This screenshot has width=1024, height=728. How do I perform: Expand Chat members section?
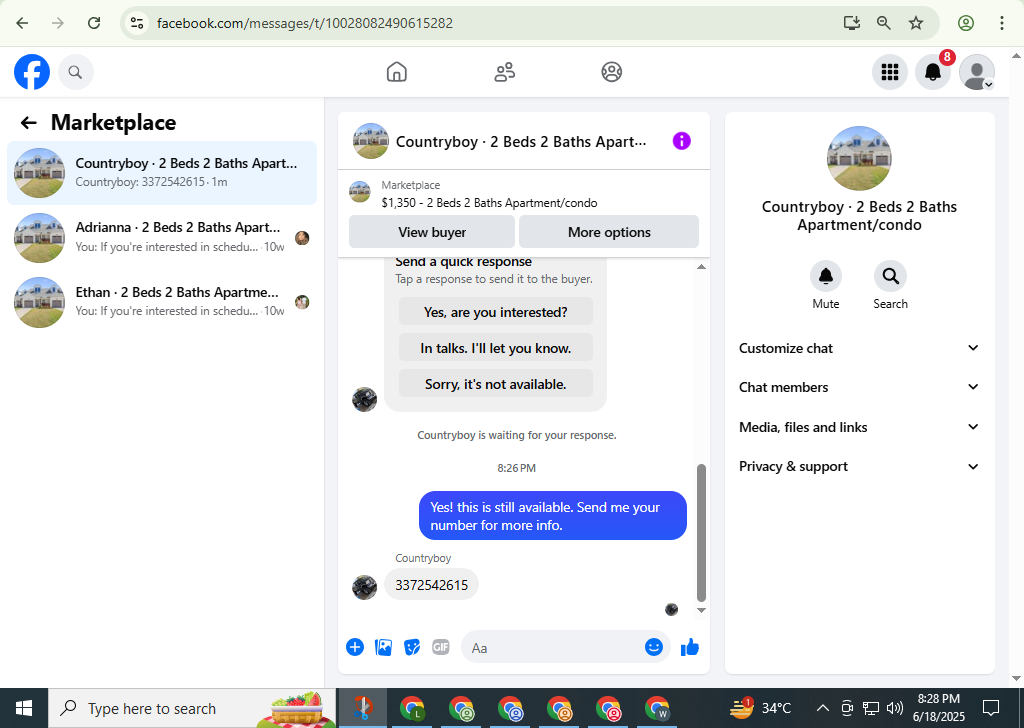click(859, 387)
